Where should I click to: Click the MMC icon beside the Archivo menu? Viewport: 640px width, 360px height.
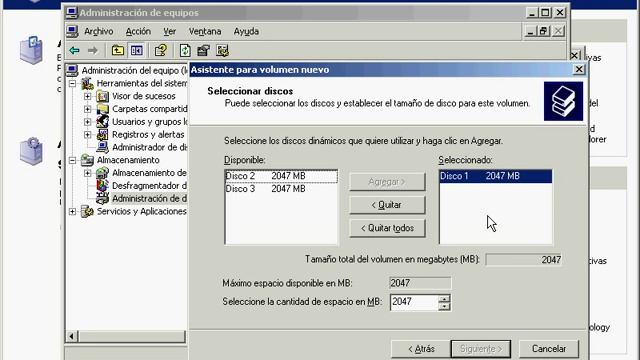(x=73, y=31)
